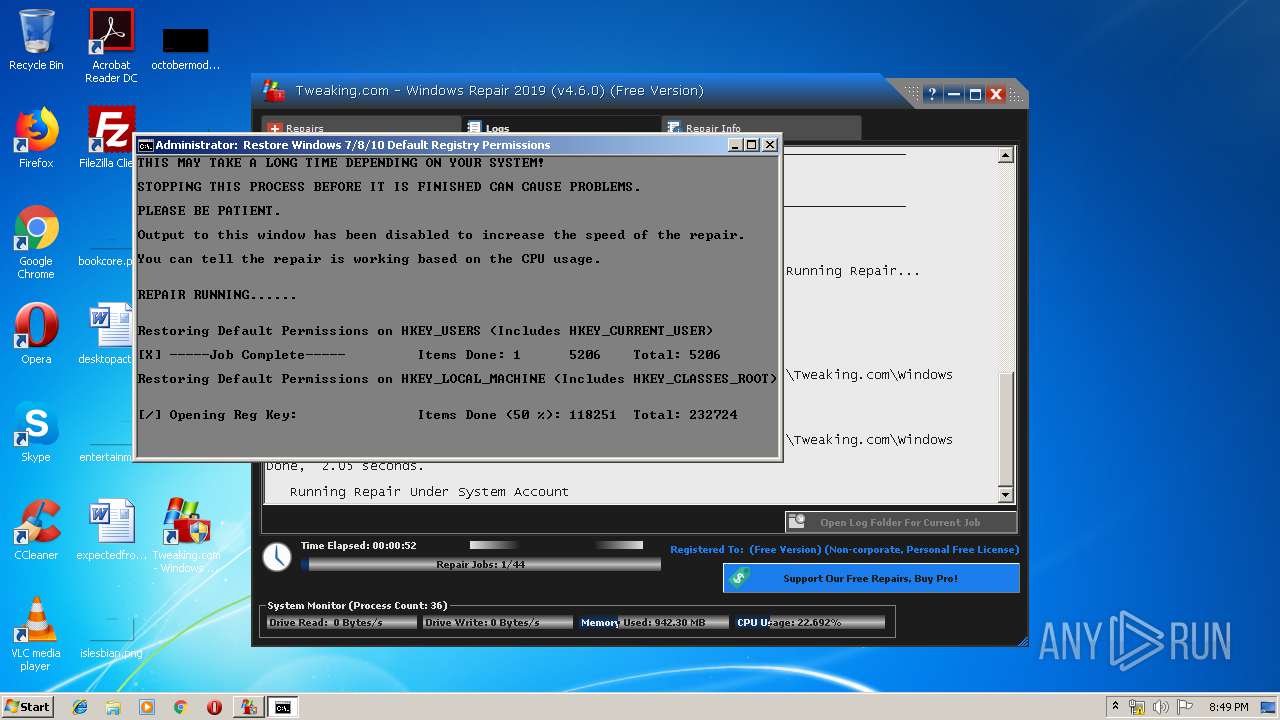Switch to the Logs tab

point(561,128)
